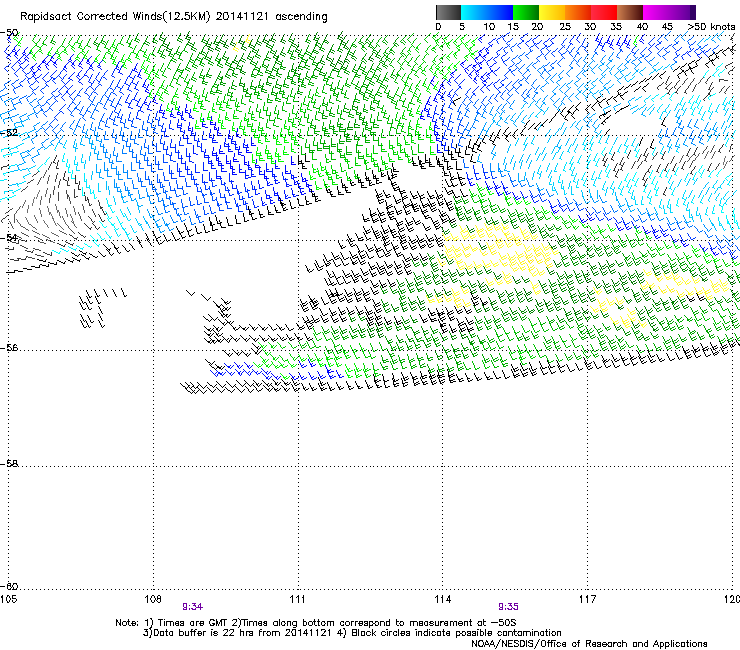Click the date '20141121' in the title
The image size is (740, 650).
pos(242,17)
